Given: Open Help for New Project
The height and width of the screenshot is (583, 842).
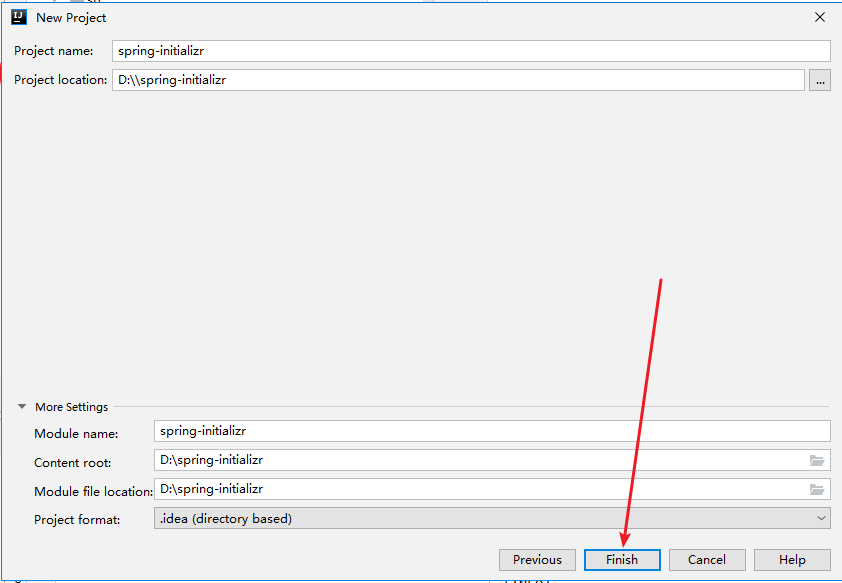Looking at the screenshot, I should (792, 560).
